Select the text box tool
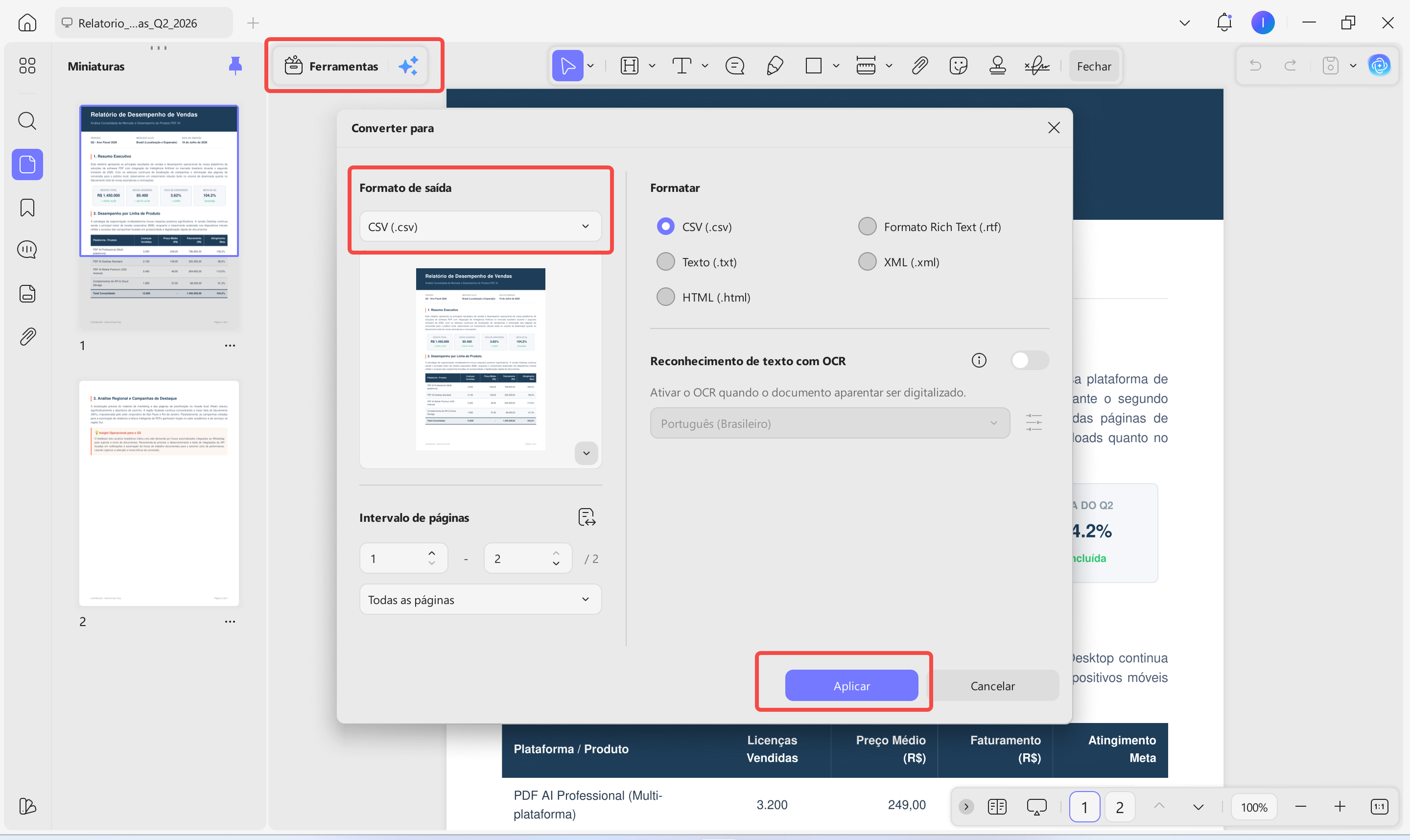 pos(681,66)
